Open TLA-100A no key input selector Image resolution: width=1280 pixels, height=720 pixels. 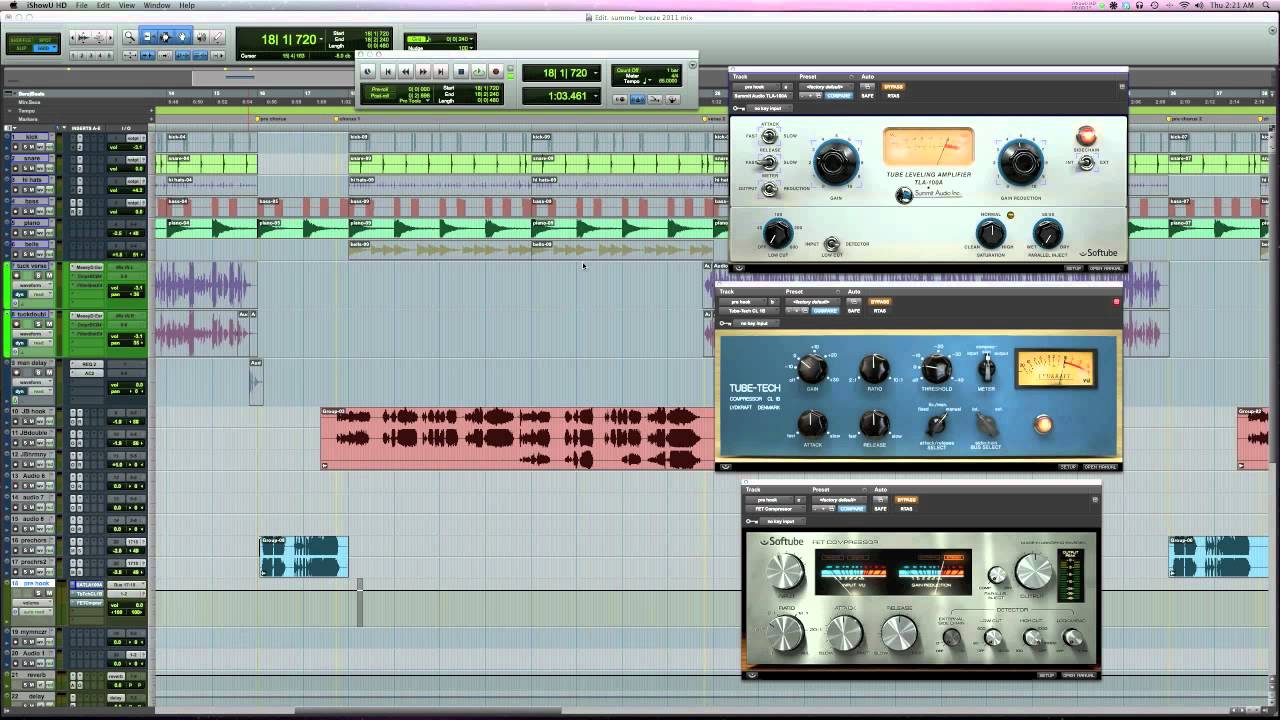click(x=768, y=108)
